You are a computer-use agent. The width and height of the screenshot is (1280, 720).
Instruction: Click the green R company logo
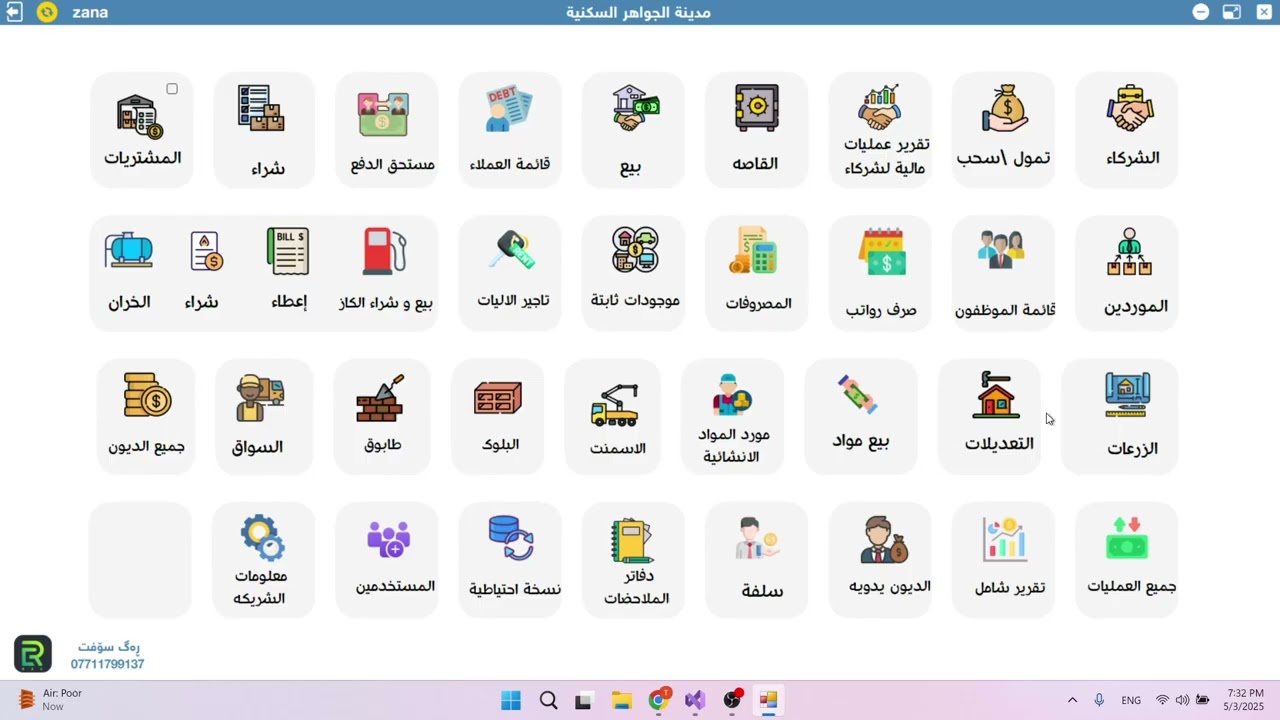point(32,654)
